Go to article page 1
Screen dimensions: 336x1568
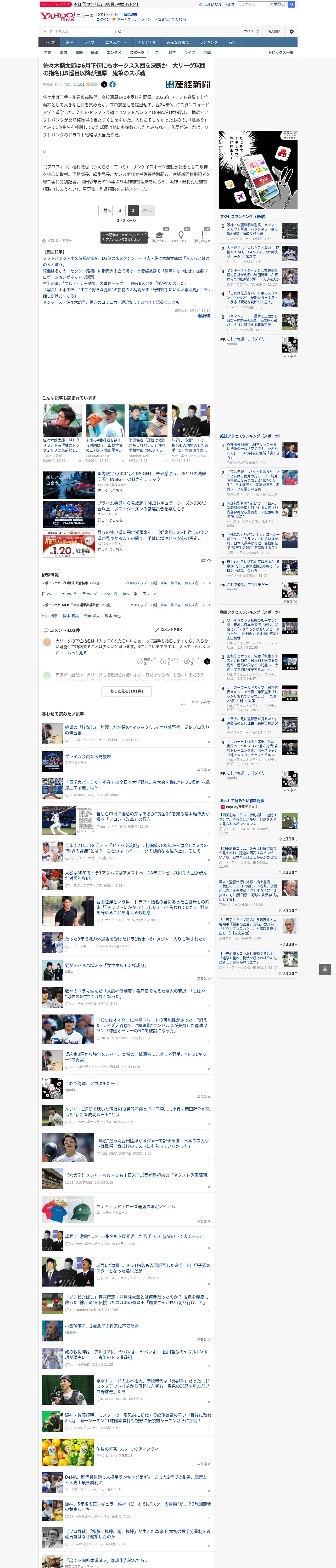(120, 211)
